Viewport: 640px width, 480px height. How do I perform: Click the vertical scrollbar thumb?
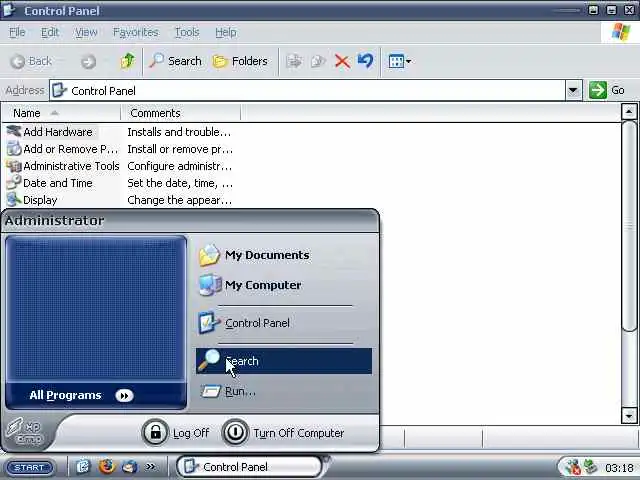click(629, 227)
